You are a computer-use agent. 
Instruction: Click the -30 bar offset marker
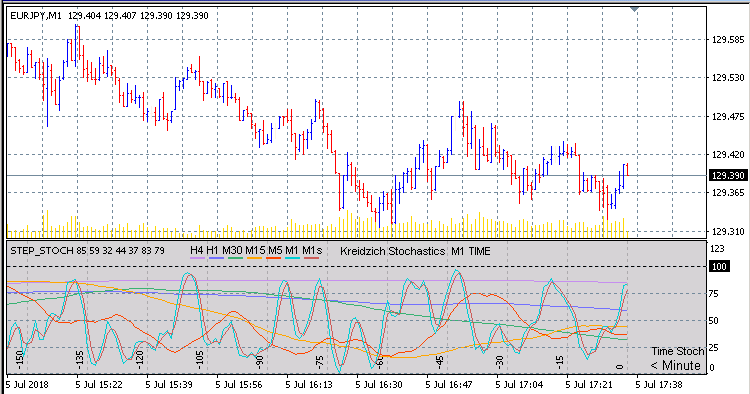pyautogui.click(x=500, y=361)
